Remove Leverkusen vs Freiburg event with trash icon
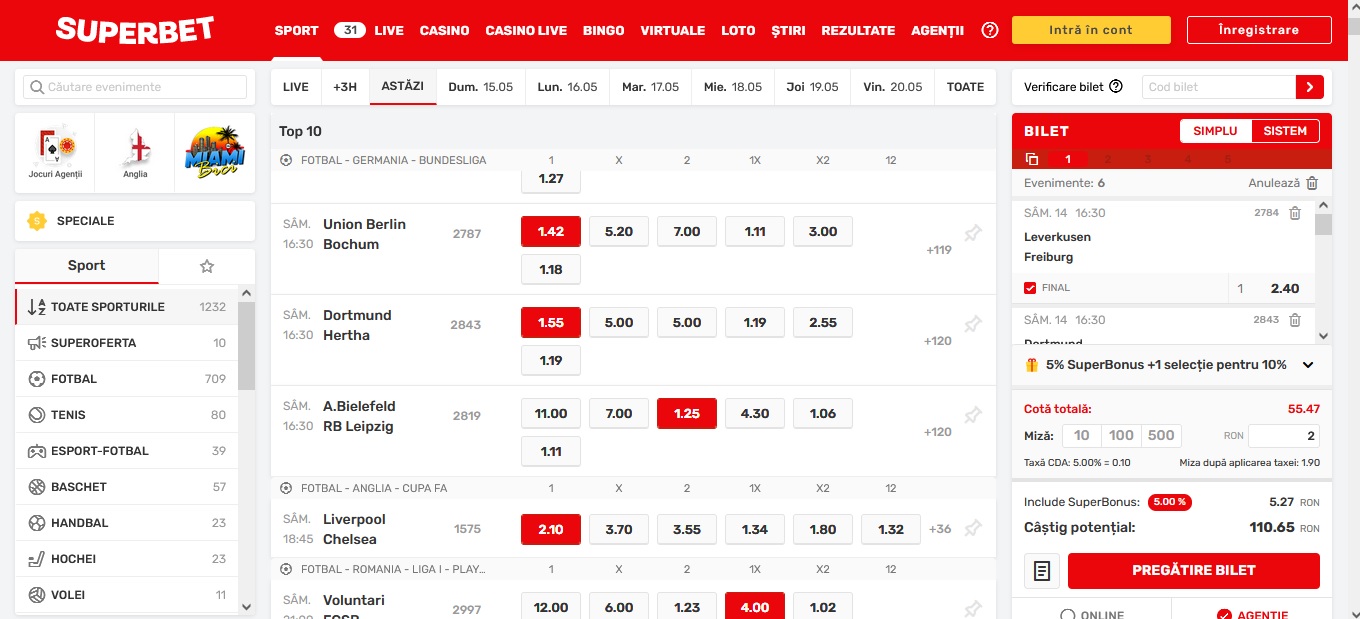Screen dimensions: 1360x619 tap(1295, 213)
